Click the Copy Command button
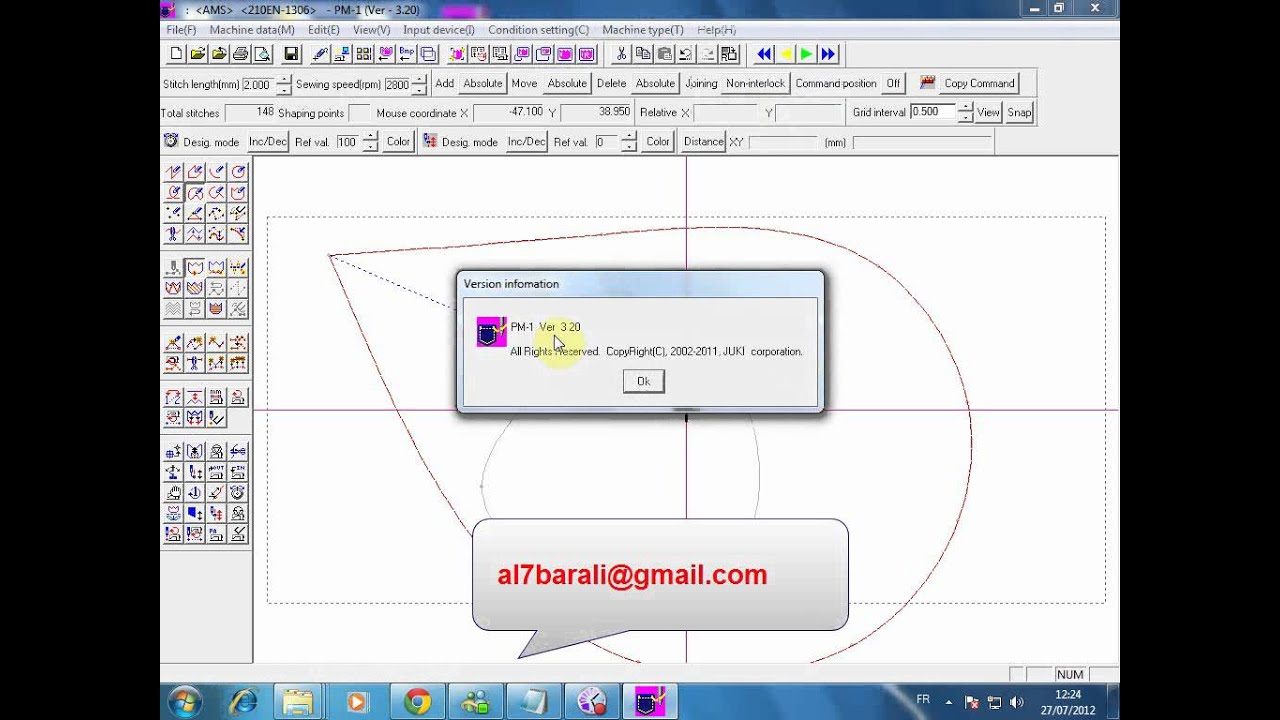Image resolution: width=1280 pixels, height=720 pixels. coord(979,83)
